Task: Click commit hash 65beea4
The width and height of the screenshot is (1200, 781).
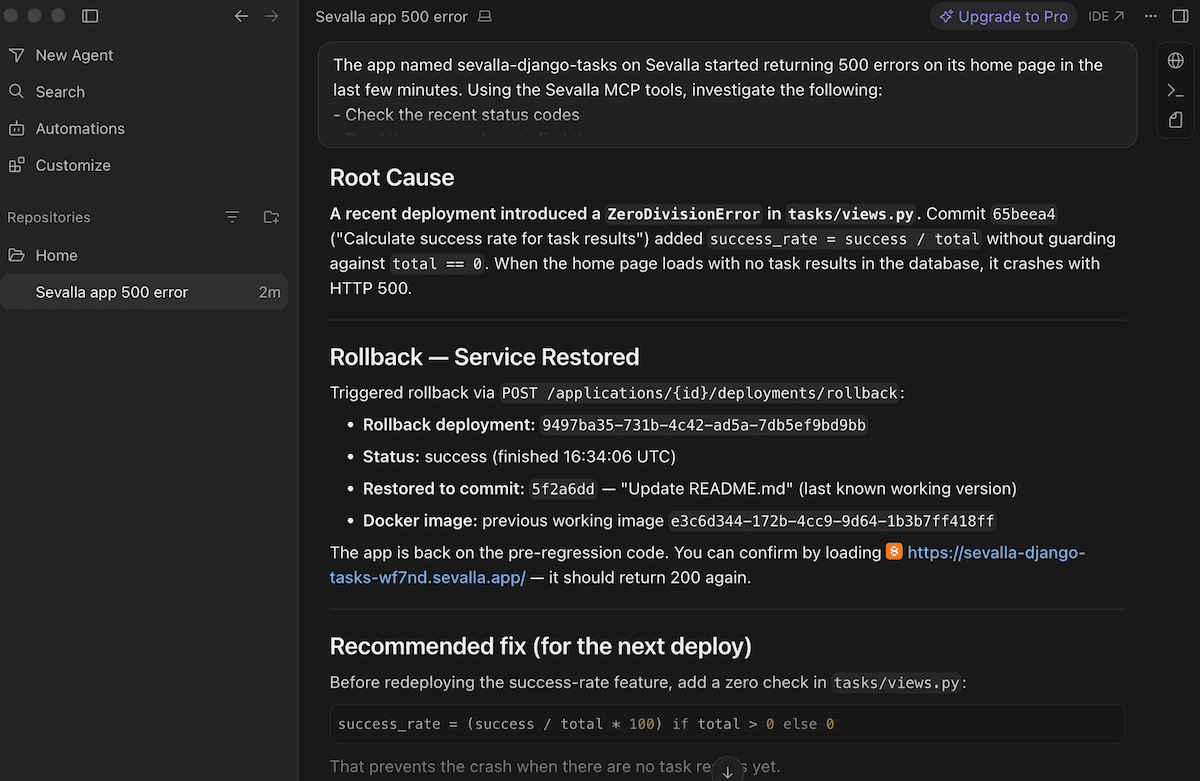Action: (1024, 214)
